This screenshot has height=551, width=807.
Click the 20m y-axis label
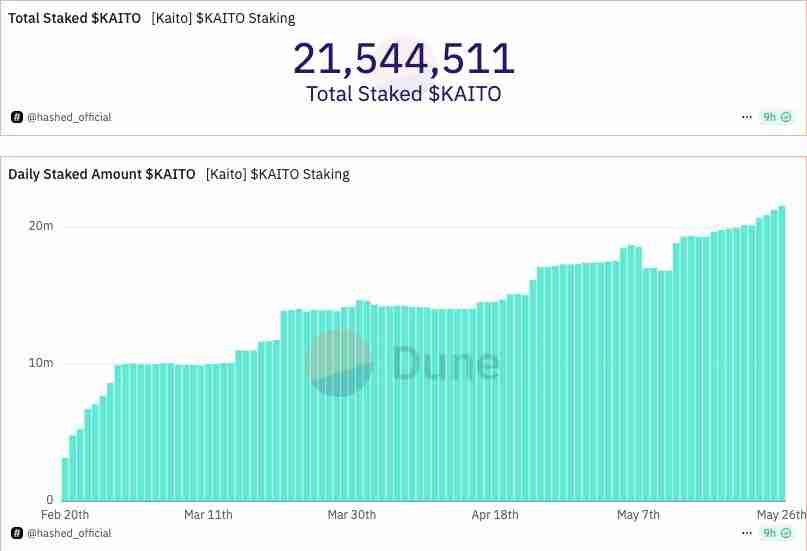point(41,226)
